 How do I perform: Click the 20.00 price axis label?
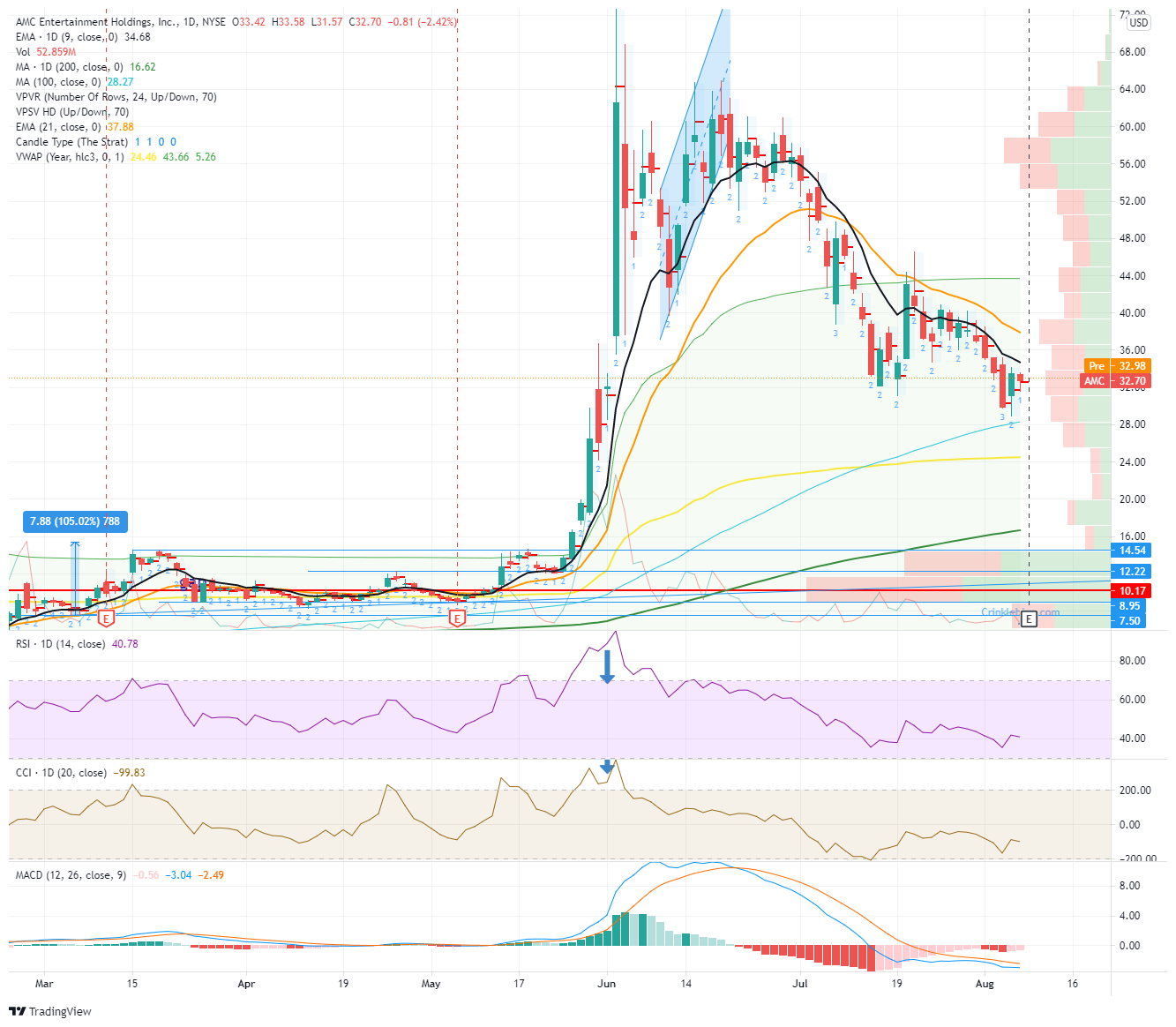[1133, 499]
